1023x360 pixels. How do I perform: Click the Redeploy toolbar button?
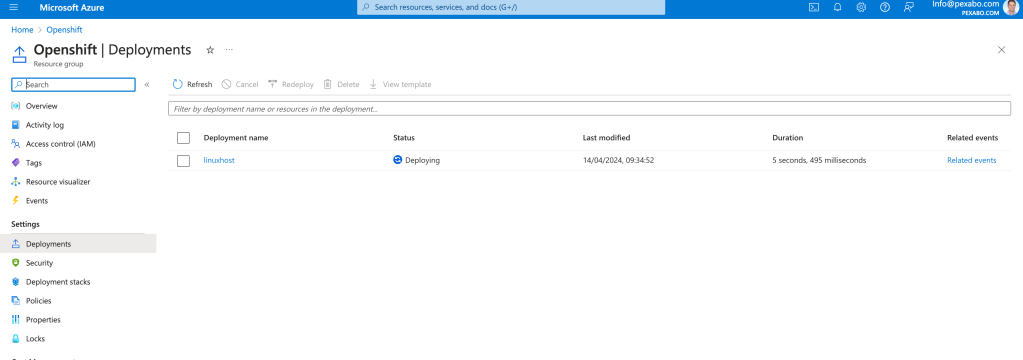pyautogui.click(x=291, y=85)
